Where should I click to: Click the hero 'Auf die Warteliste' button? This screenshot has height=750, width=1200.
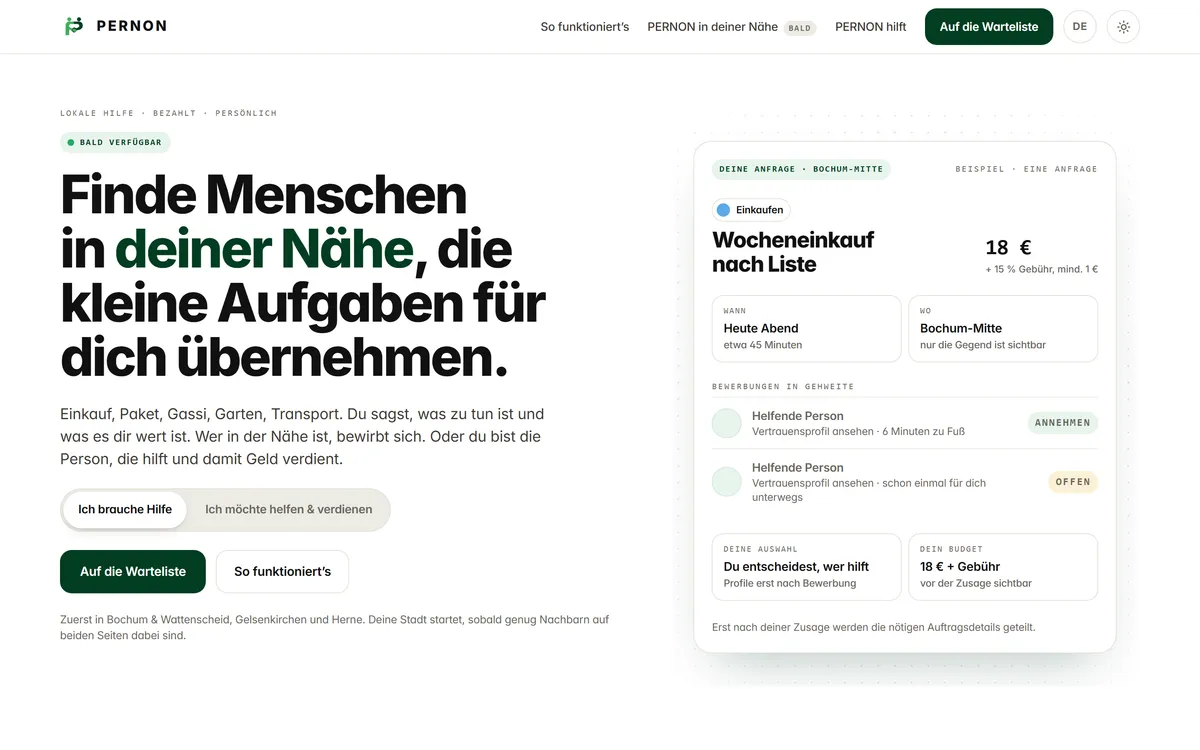[133, 572]
